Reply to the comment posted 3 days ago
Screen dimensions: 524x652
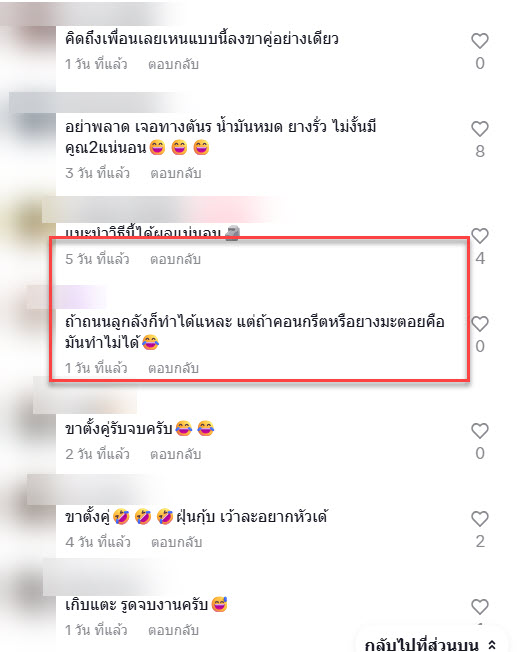[175, 173]
